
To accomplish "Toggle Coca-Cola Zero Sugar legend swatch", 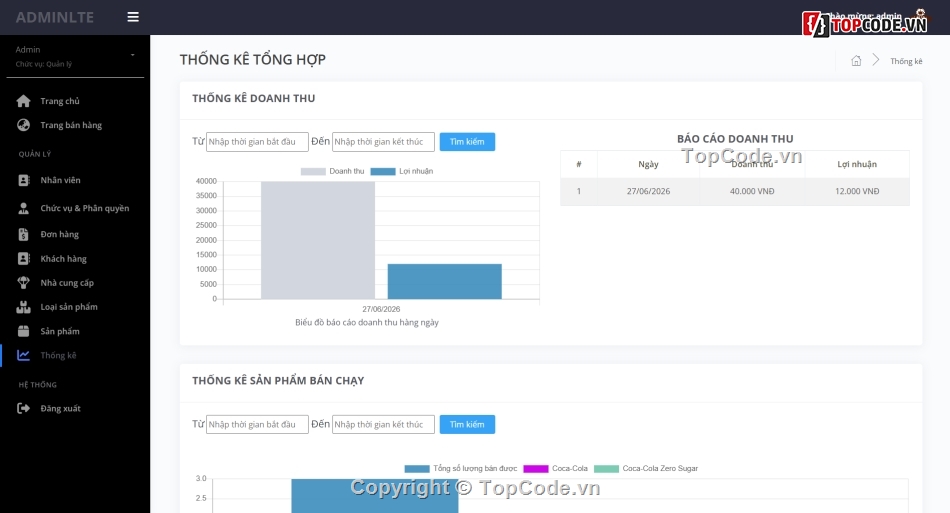I will (606, 469).
